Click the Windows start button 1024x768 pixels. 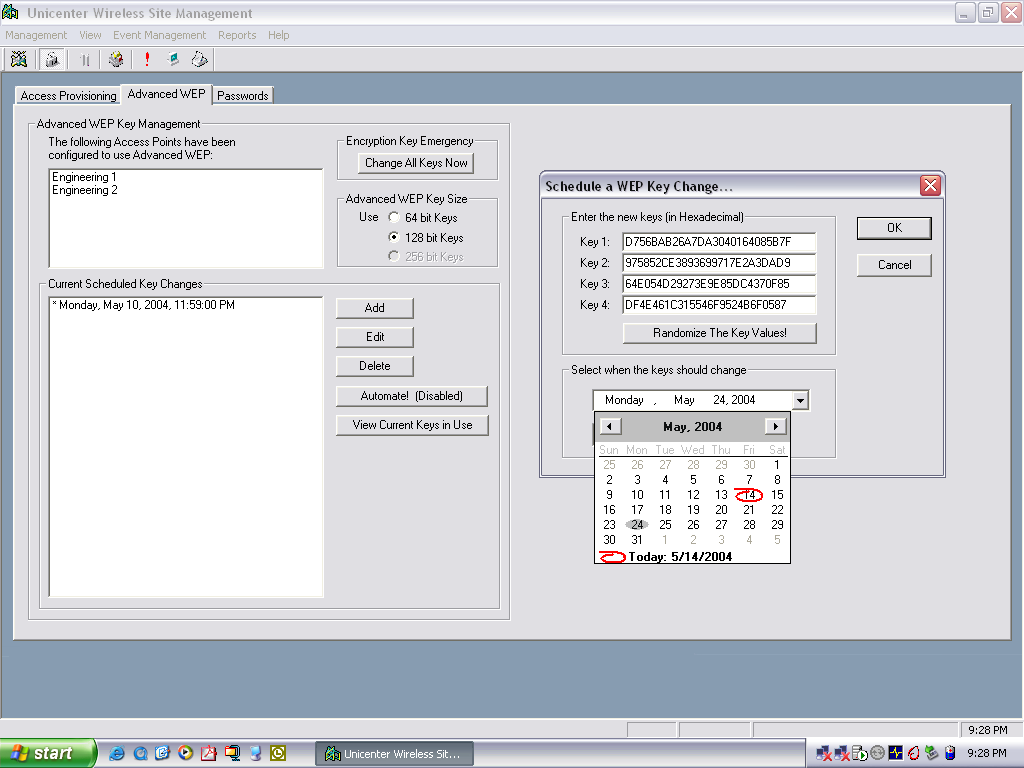tap(48, 753)
